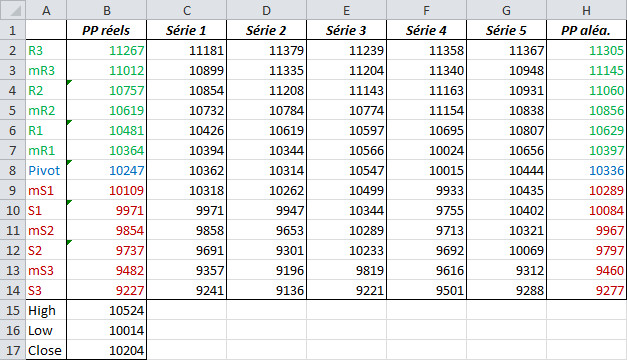The height and width of the screenshot is (360, 627).
Task: Select column H header
Action: click(x=587, y=10)
